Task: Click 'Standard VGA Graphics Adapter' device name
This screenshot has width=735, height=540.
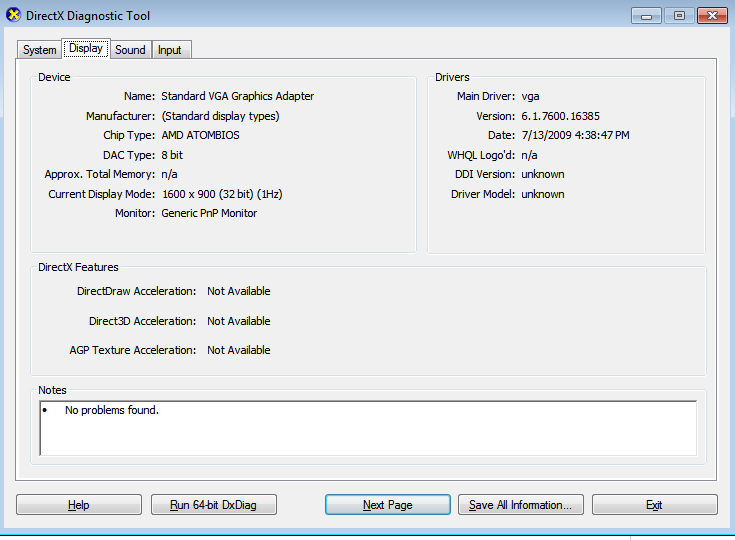Action: click(238, 96)
